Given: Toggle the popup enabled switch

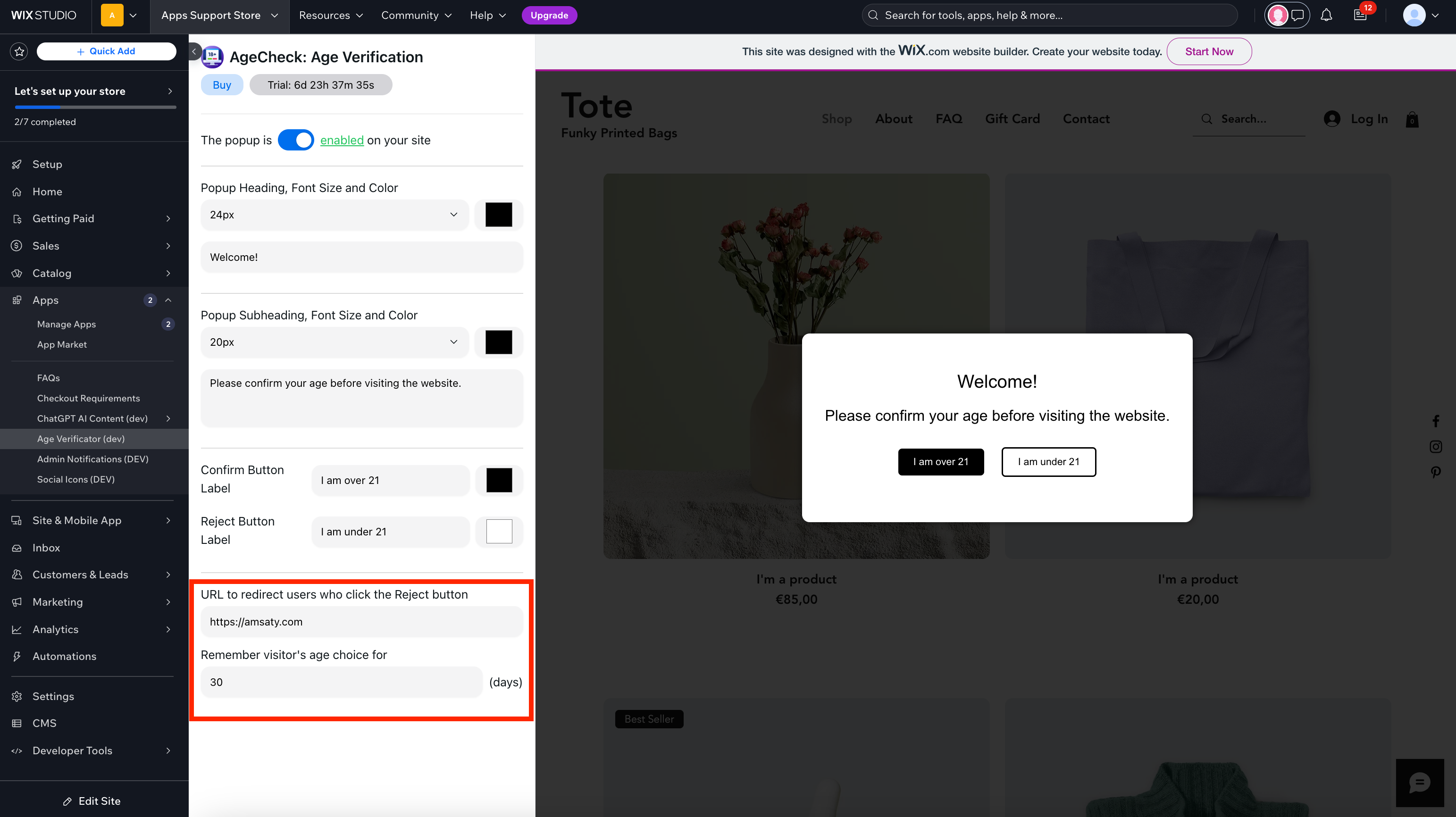Looking at the screenshot, I should tap(296, 140).
